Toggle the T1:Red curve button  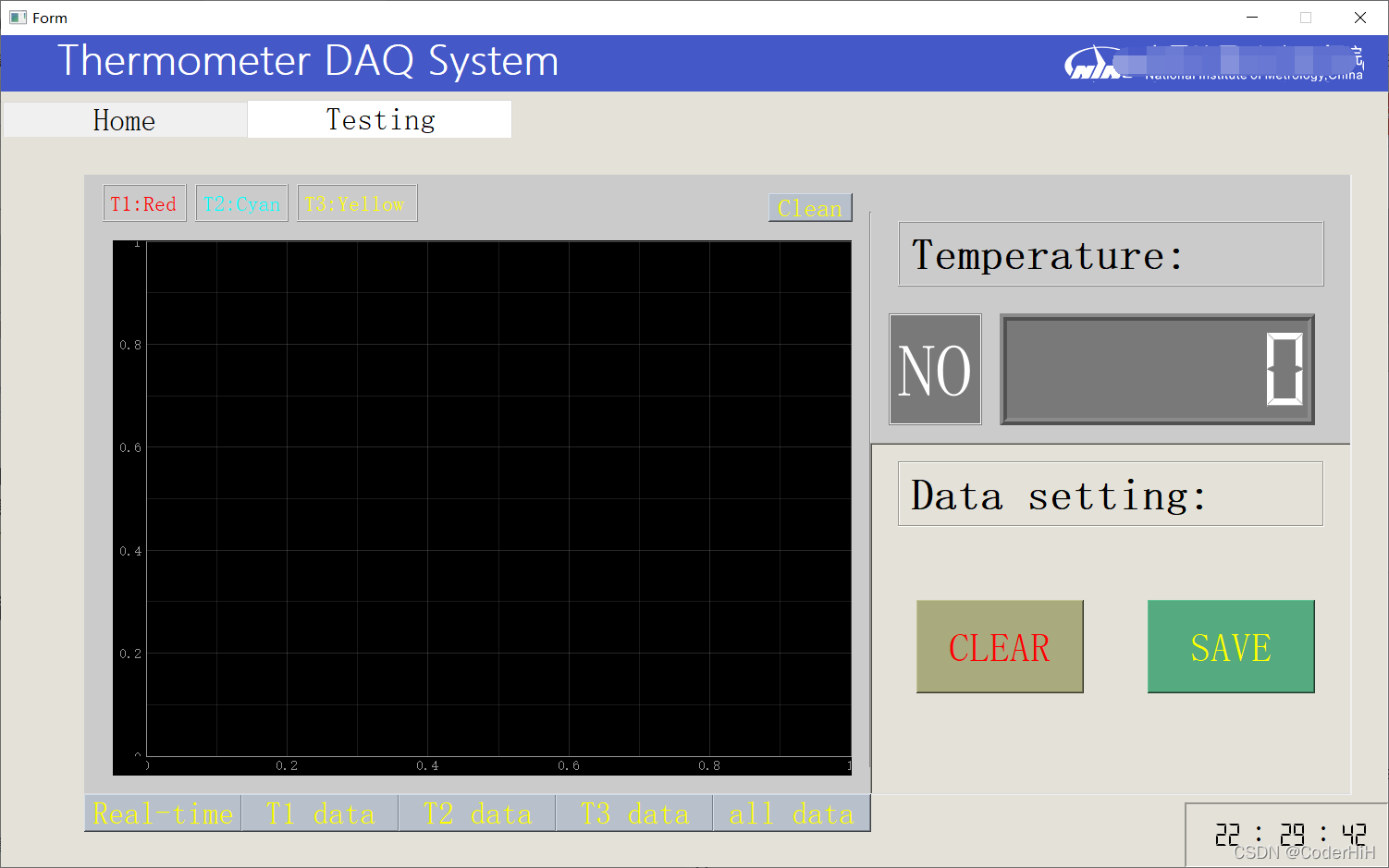(x=144, y=203)
